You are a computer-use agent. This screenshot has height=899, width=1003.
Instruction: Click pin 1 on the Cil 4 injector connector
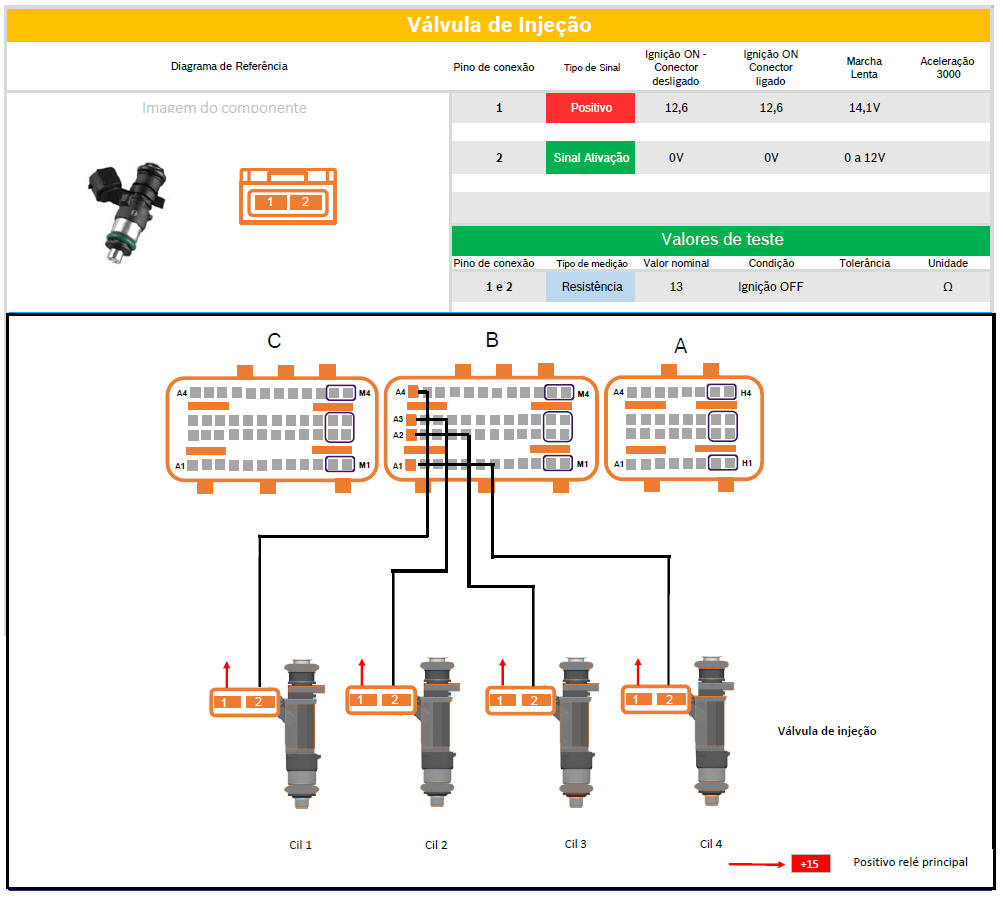tap(637, 699)
